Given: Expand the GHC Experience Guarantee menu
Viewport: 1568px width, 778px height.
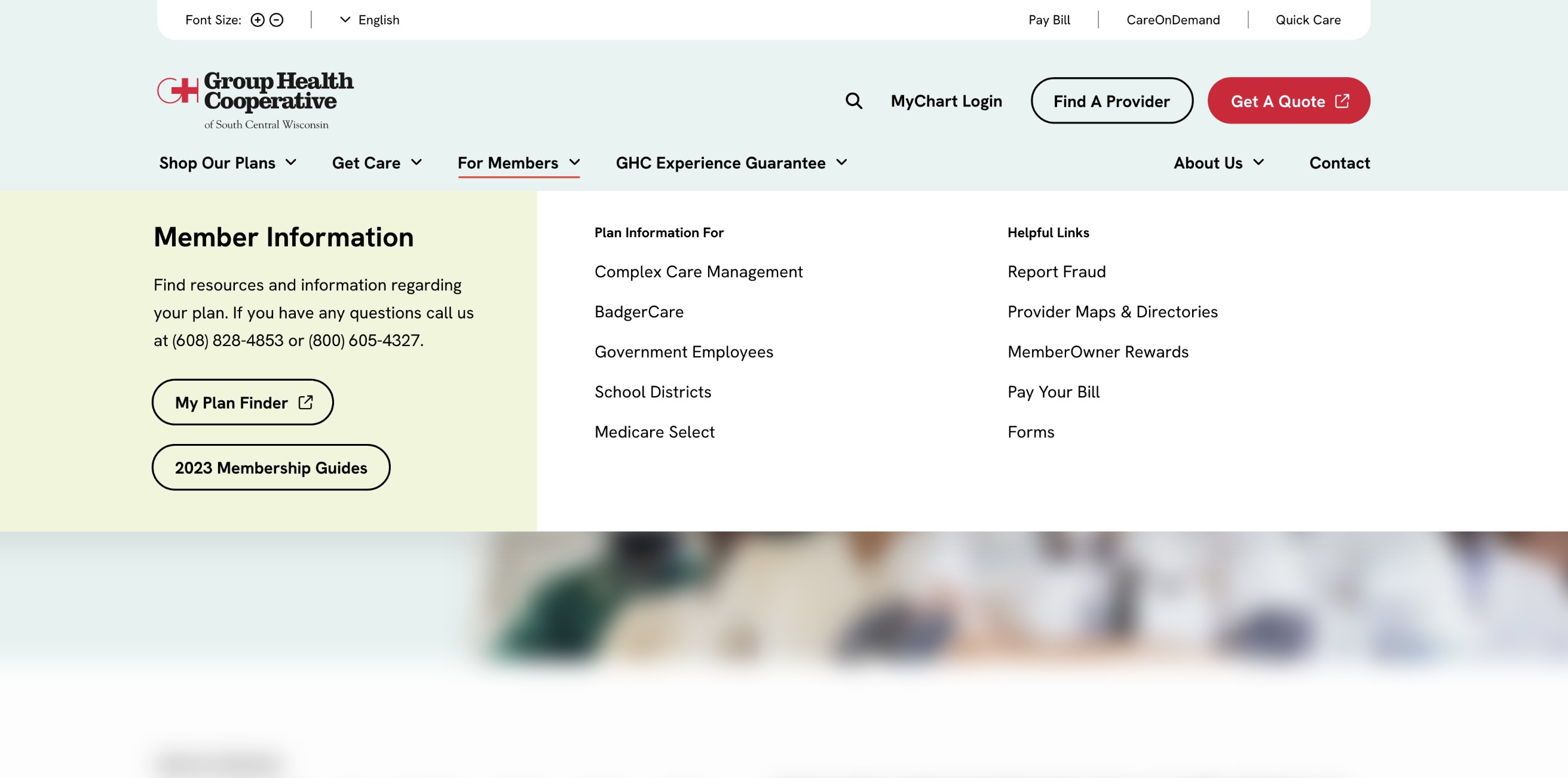Looking at the screenshot, I should coord(731,163).
